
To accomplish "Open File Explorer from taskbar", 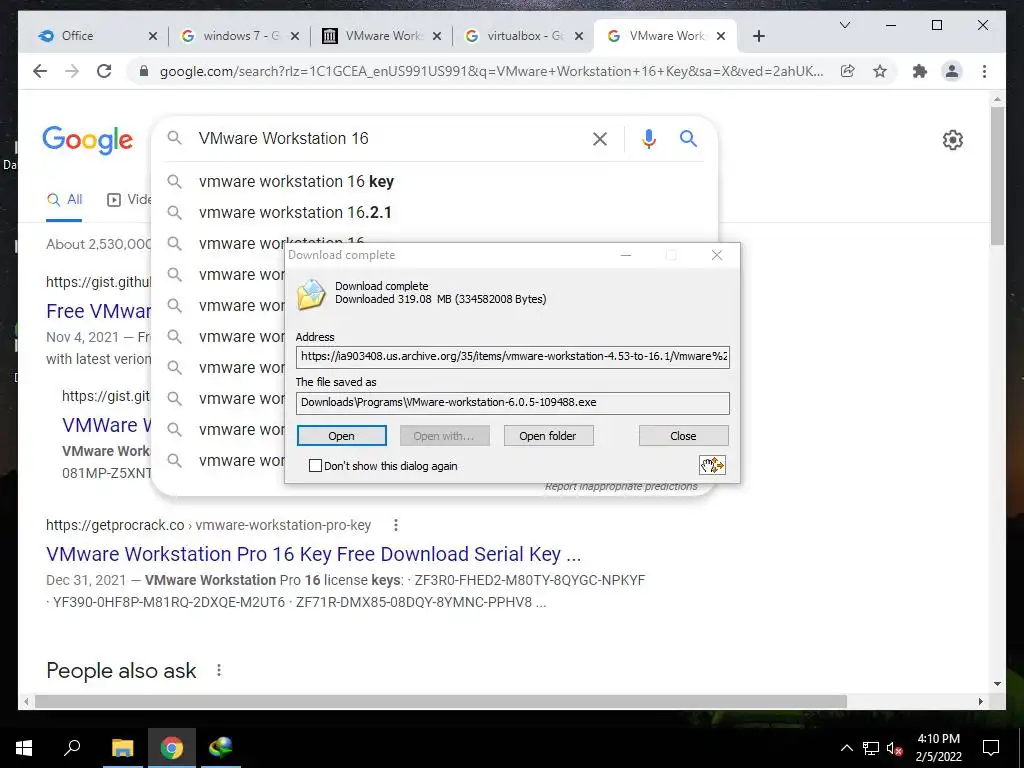I will point(122,748).
